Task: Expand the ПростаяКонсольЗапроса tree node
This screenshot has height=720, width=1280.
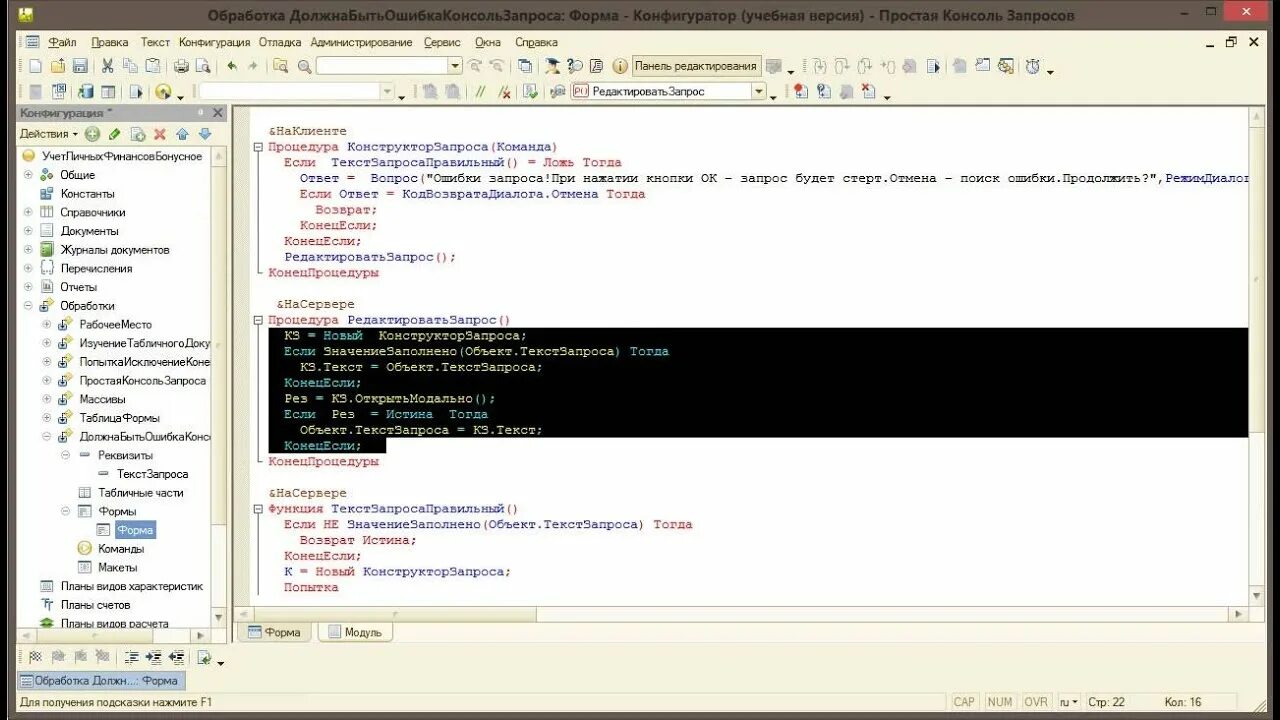Action: [x=47, y=381]
